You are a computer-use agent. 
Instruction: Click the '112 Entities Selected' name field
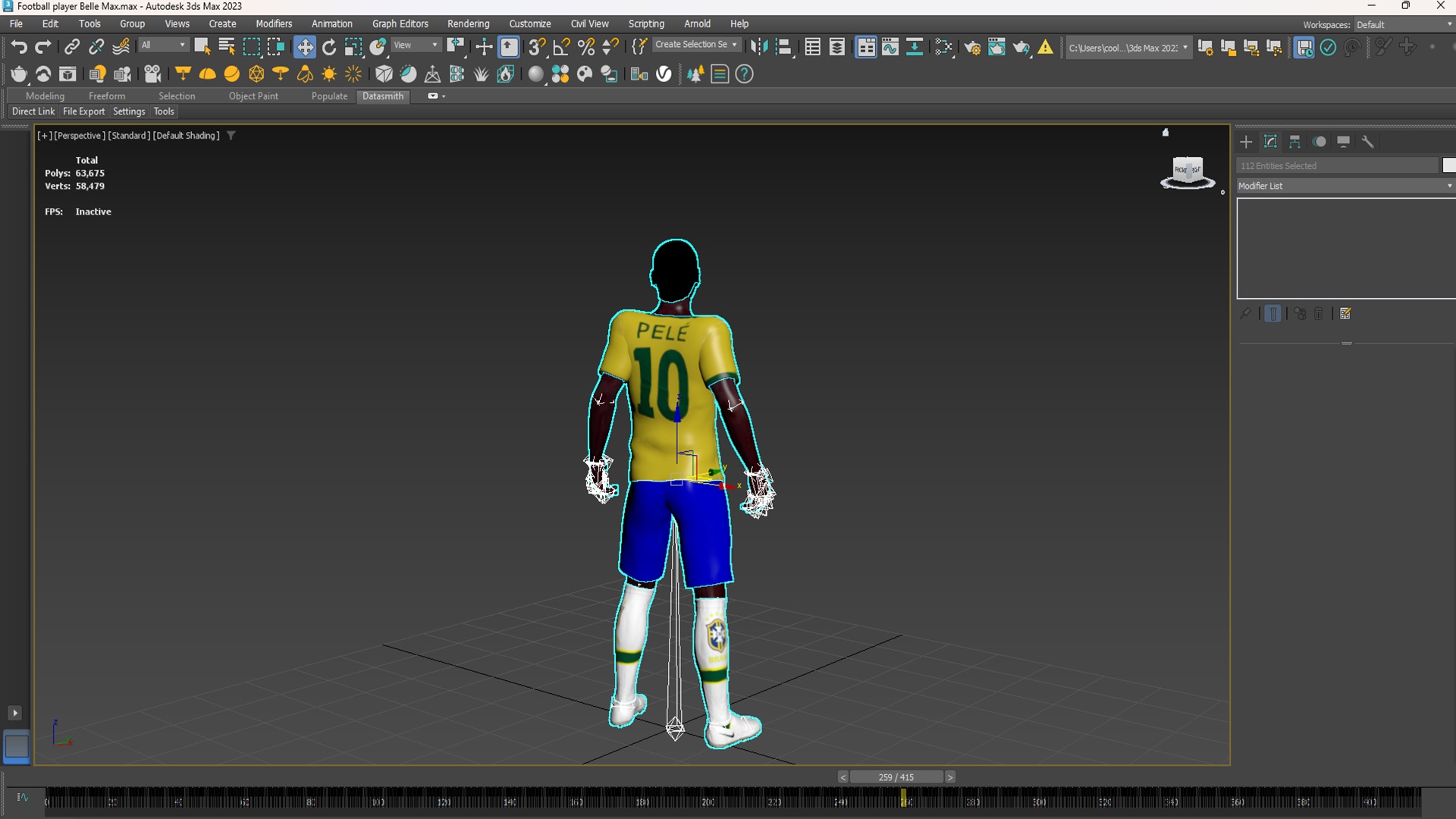point(1337,165)
